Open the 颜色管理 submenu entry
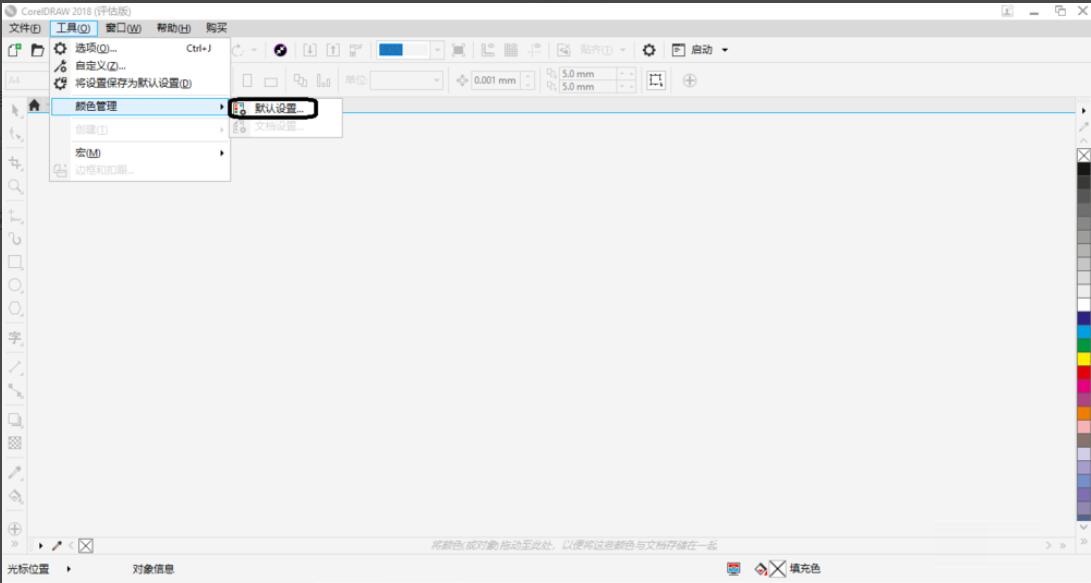This screenshot has width=1091, height=583. click(x=140, y=106)
